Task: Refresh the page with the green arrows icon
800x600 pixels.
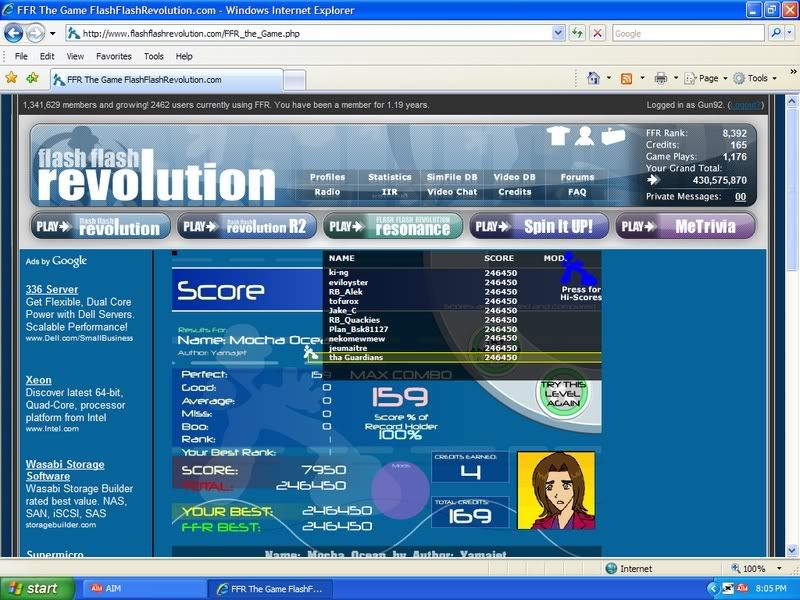Action: click(577, 33)
